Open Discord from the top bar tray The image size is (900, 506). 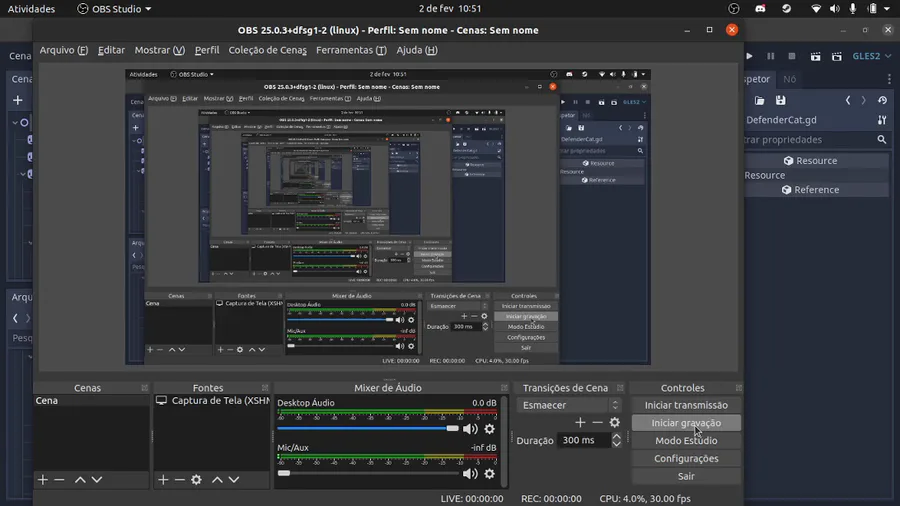[x=760, y=9]
